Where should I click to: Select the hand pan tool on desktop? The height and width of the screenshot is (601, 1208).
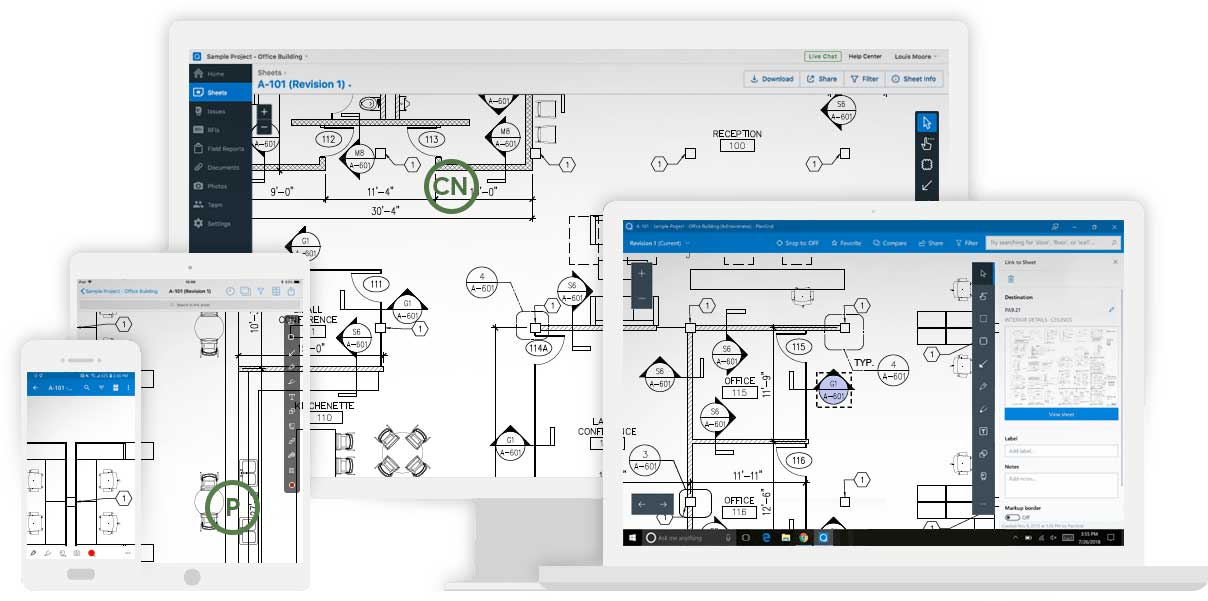point(927,143)
